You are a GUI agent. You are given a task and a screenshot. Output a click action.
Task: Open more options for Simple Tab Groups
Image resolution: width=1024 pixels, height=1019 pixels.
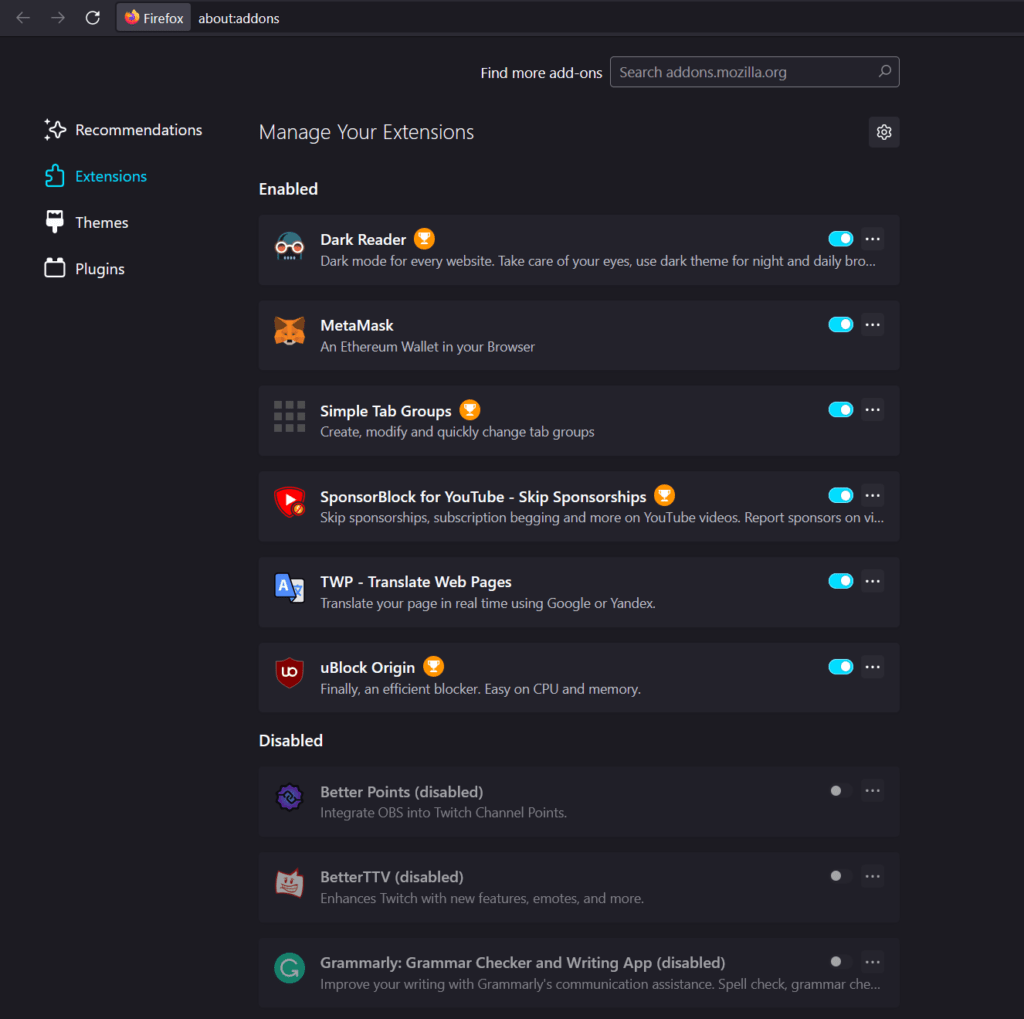pos(872,410)
